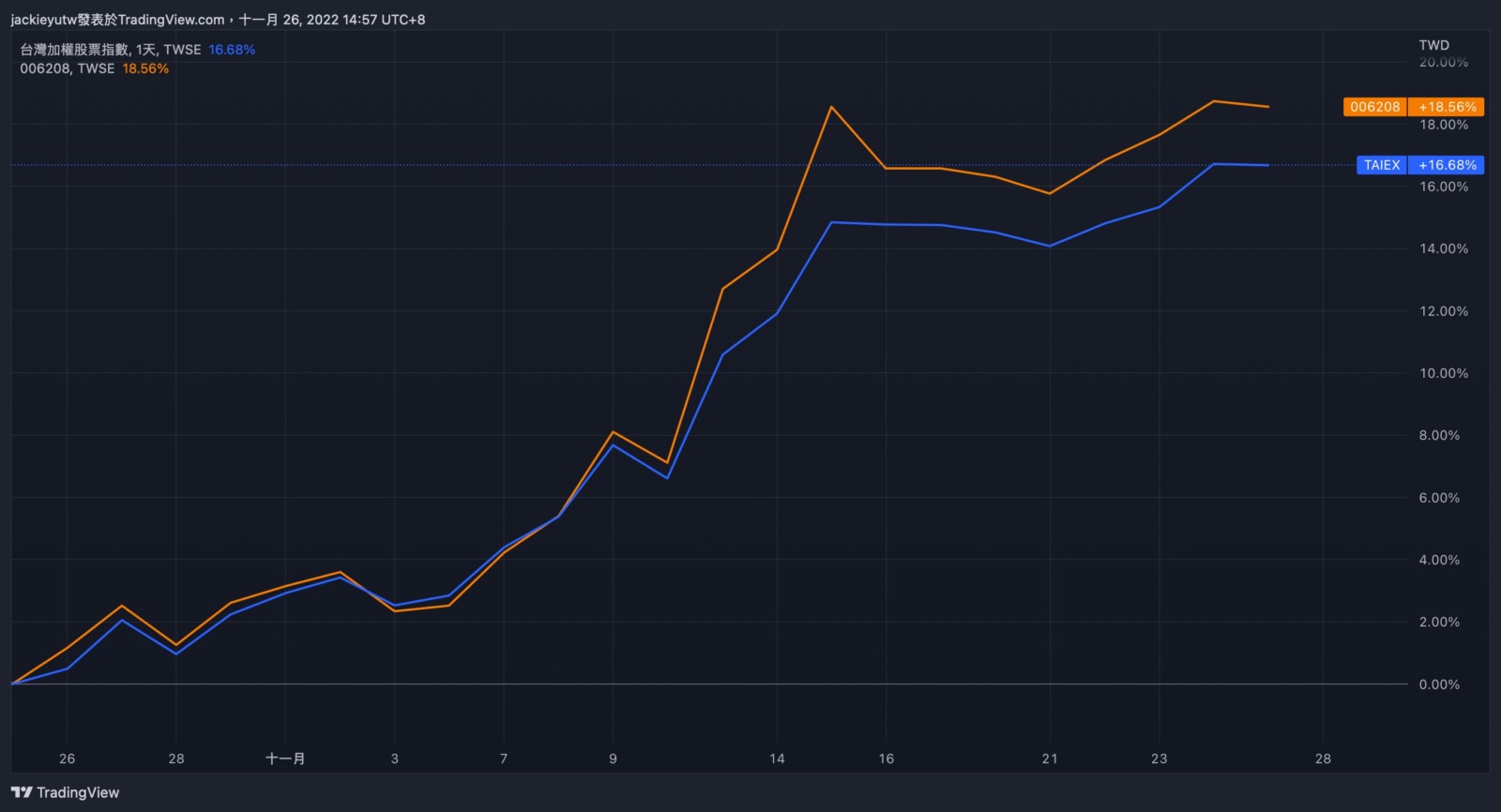This screenshot has height=812, width=1501.
Task: Open the jackieyutw TradingView.com header link
Action: point(117,20)
